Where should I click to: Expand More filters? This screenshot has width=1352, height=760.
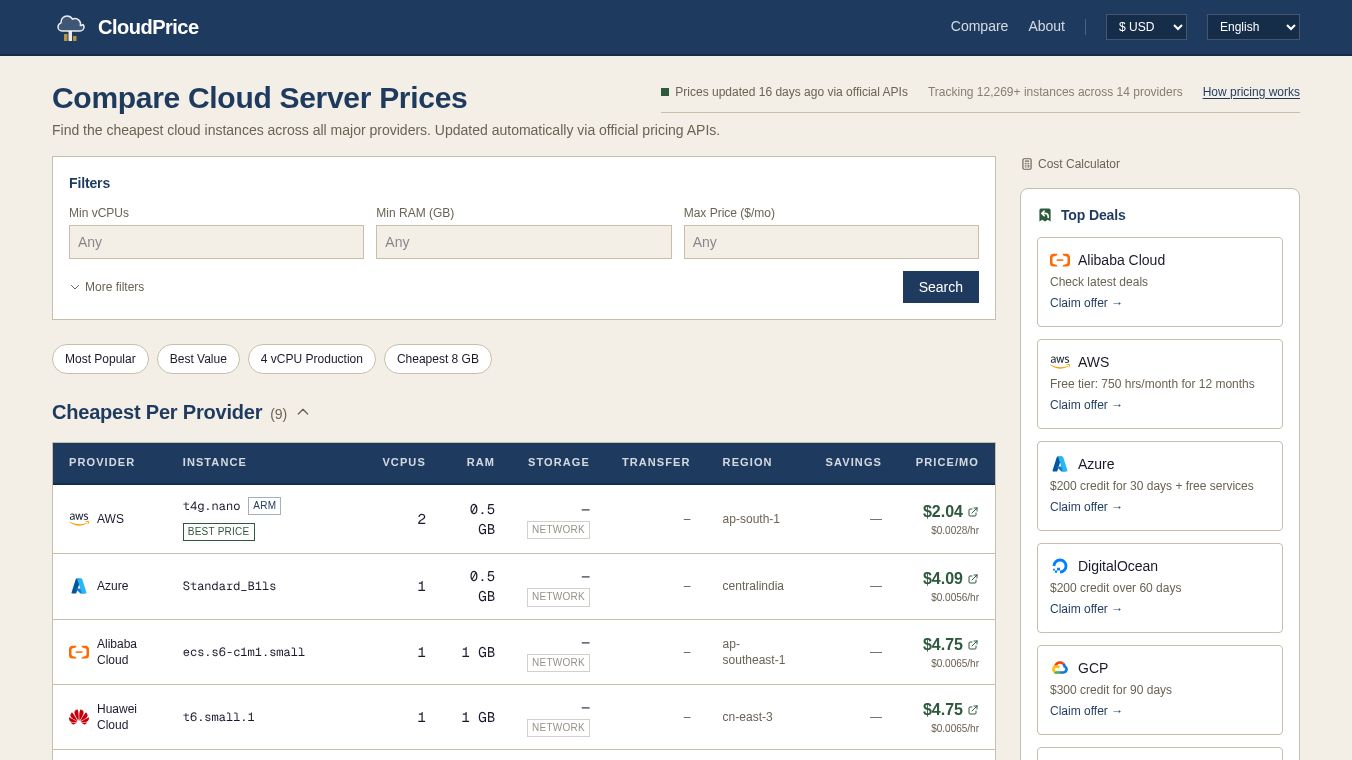107,287
